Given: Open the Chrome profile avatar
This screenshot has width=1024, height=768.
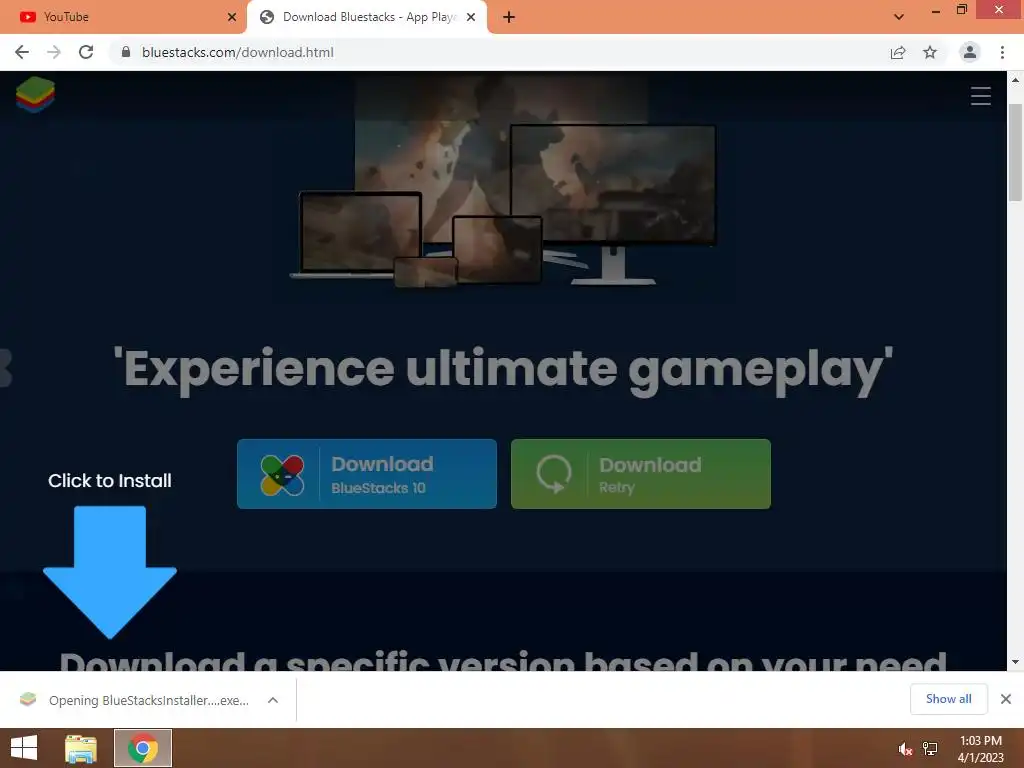Looking at the screenshot, I should (x=970, y=52).
